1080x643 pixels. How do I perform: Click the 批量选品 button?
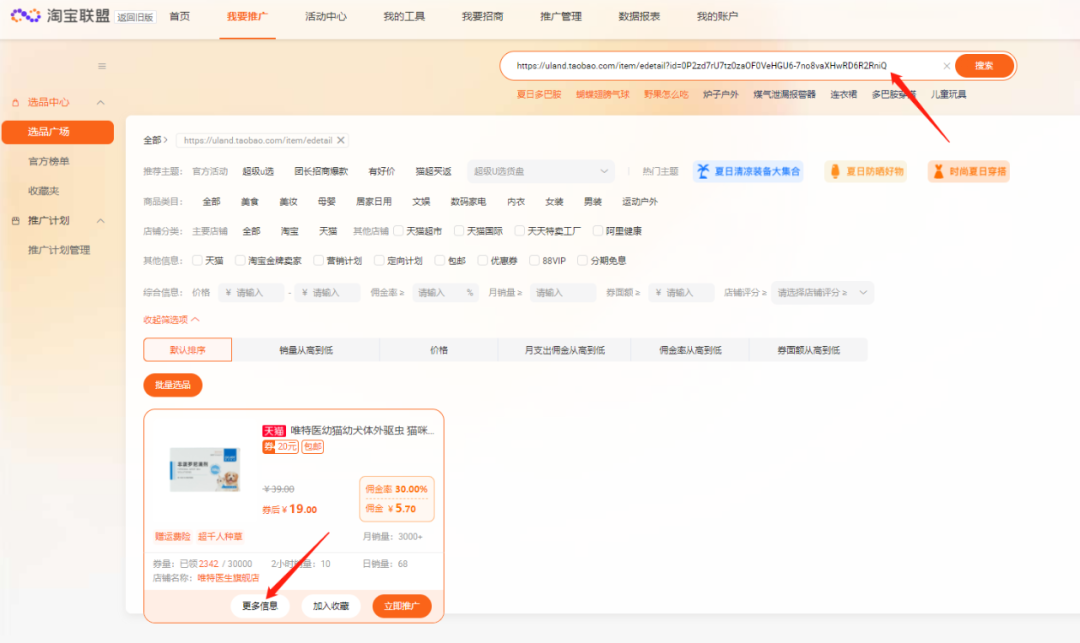(x=173, y=385)
